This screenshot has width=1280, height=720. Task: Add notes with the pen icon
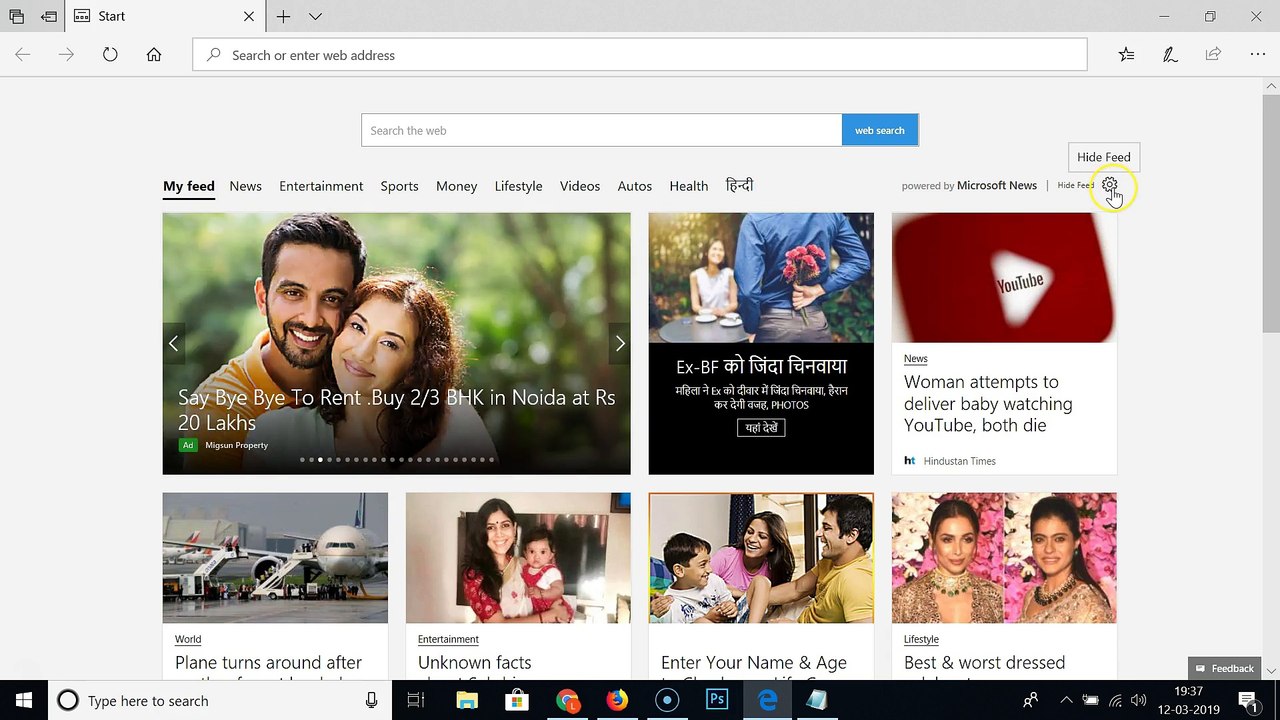pyautogui.click(x=1170, y=55)
